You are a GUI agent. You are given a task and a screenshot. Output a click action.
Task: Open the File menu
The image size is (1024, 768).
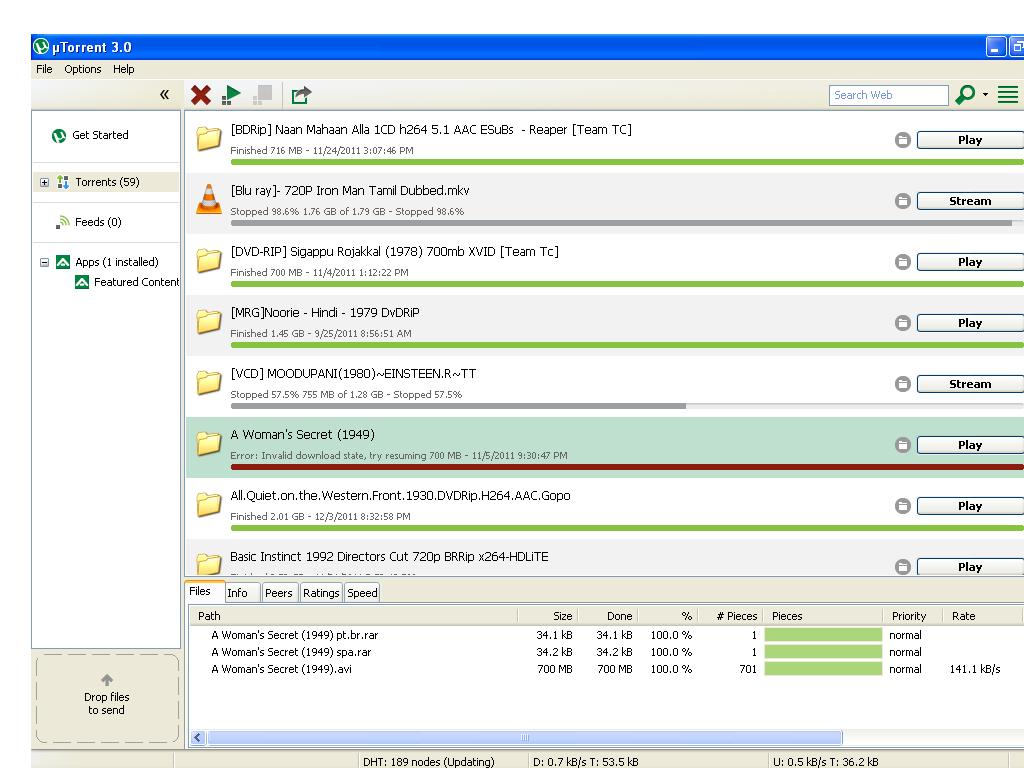coord(44,69)
